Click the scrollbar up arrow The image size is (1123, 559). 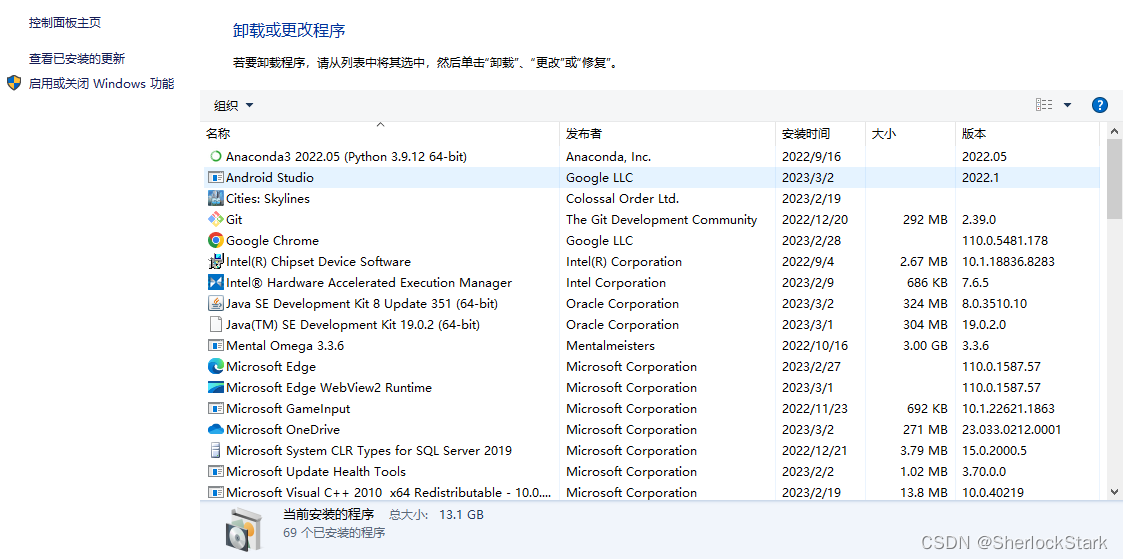click(x=1114, y=132)
